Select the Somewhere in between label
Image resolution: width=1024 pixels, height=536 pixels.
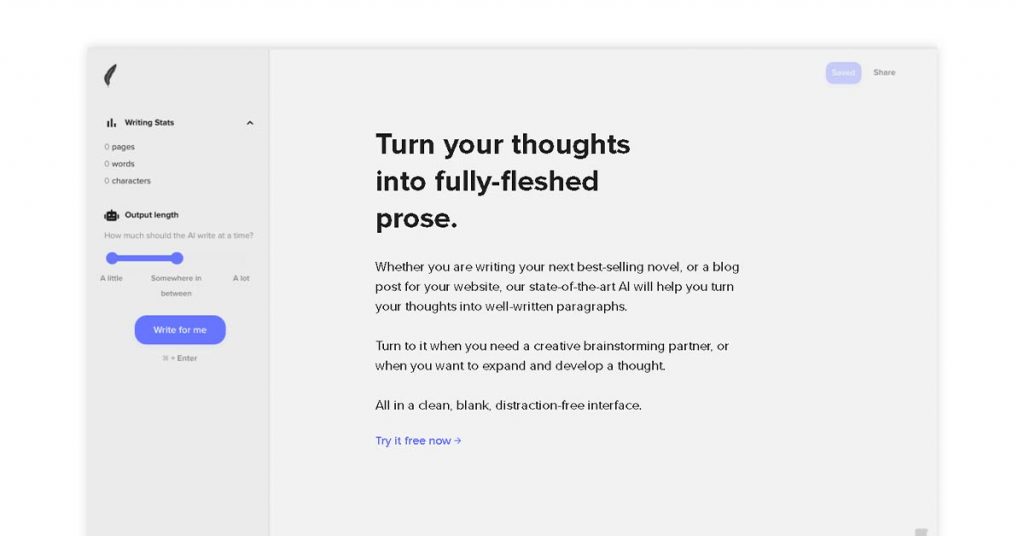click(x=176, y=285)
